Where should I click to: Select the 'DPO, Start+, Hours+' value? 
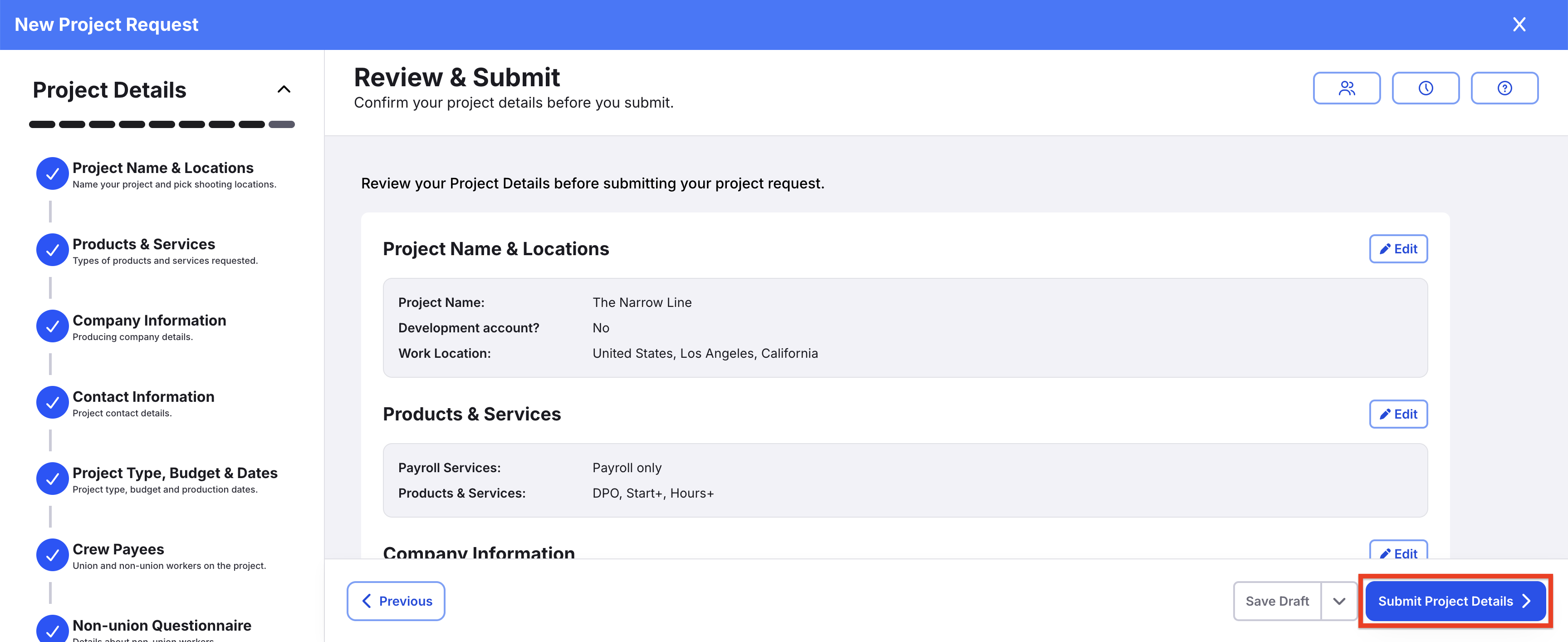[x=653, y=494]
